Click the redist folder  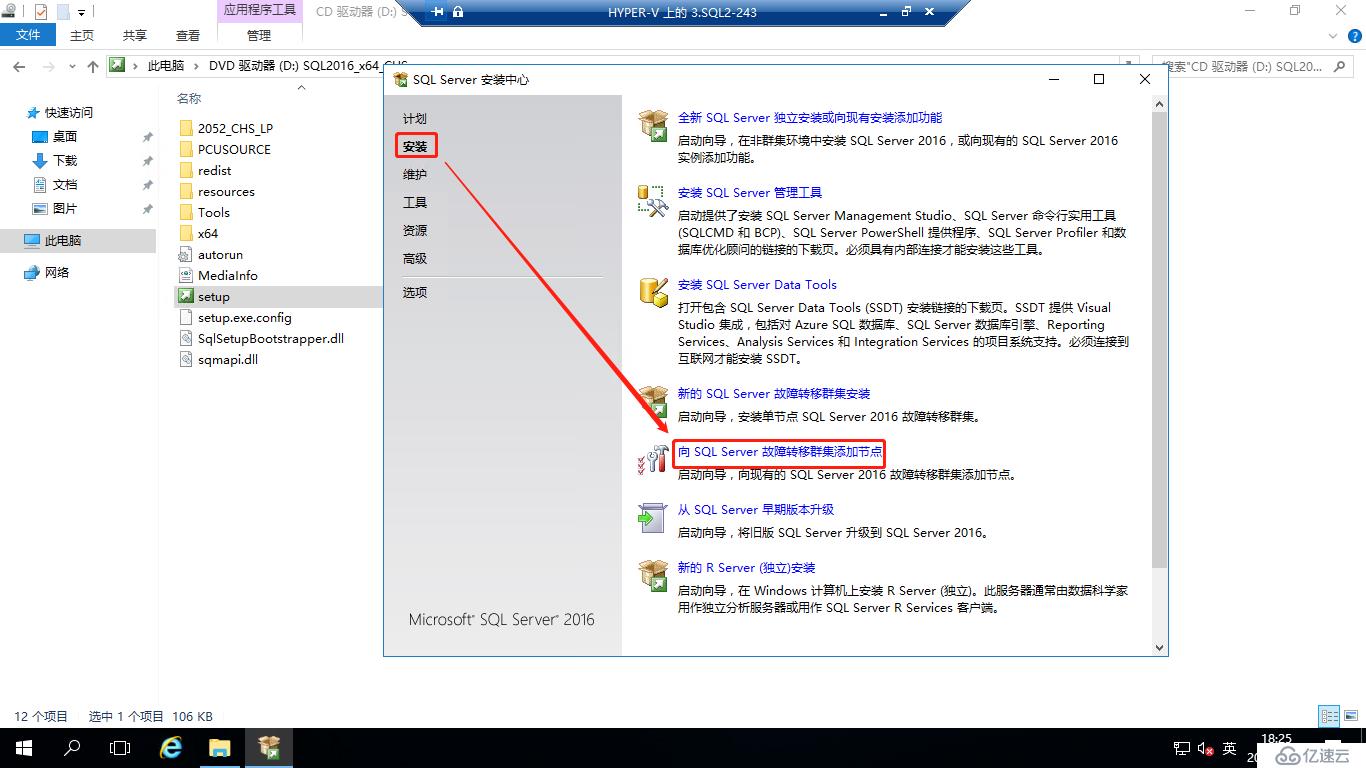pos(214,171)
